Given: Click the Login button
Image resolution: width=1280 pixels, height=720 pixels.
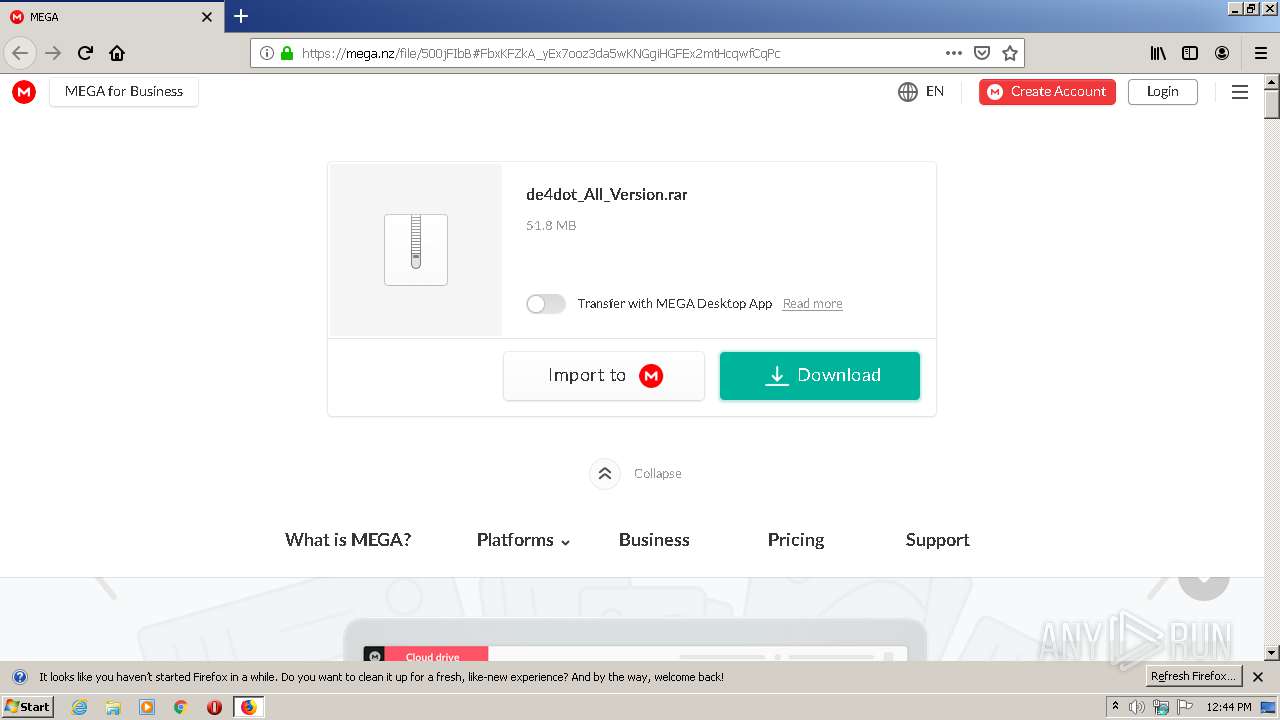Looking at the screenshot, I should coord(1163,92).
